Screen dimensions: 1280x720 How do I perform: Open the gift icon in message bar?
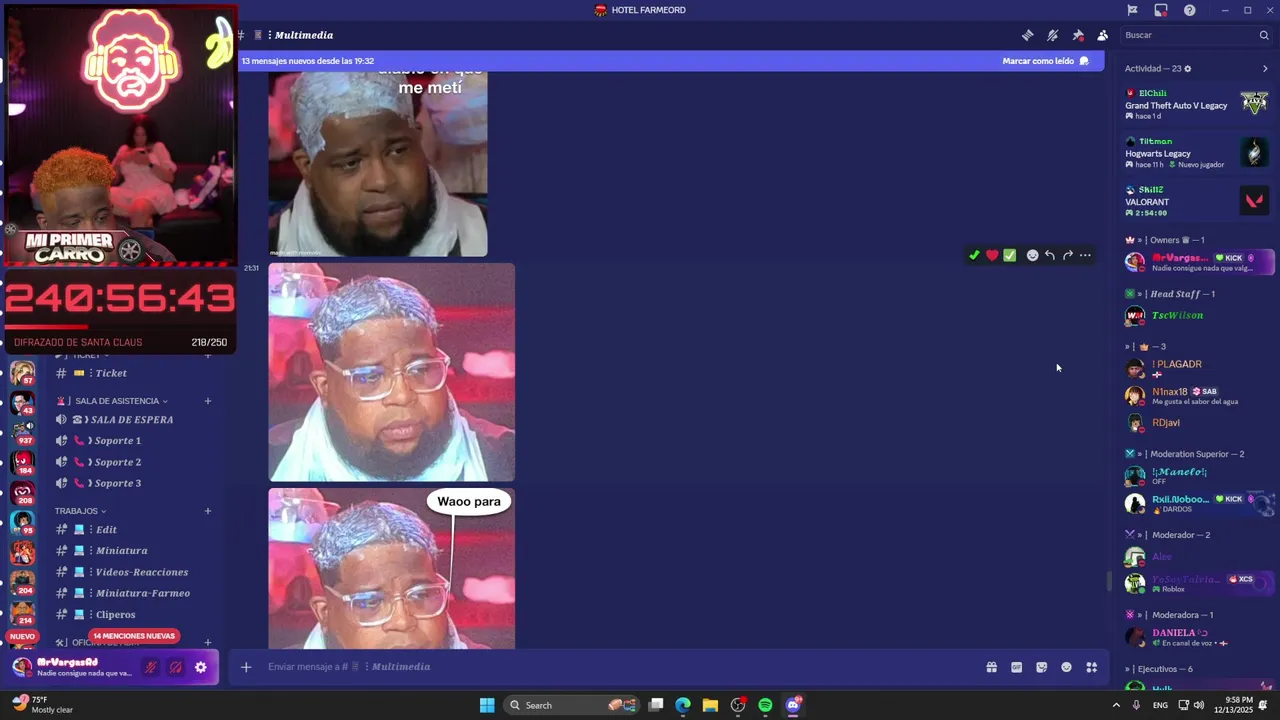(991, 667)
